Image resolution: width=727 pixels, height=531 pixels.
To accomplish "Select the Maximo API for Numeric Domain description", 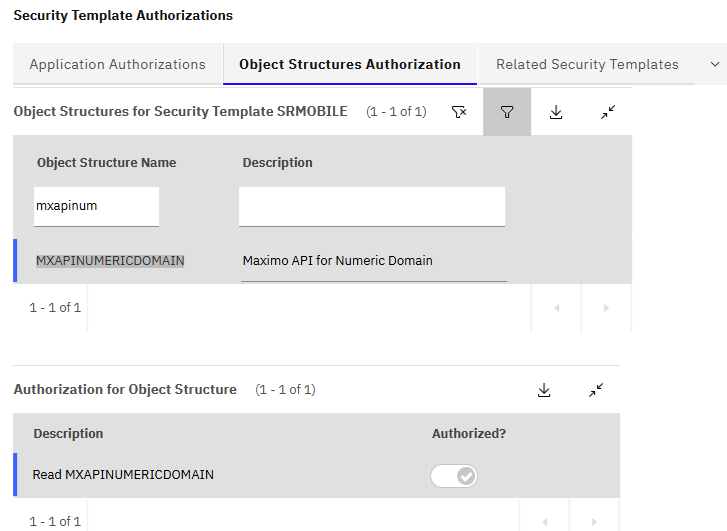I will coord(338,261).
